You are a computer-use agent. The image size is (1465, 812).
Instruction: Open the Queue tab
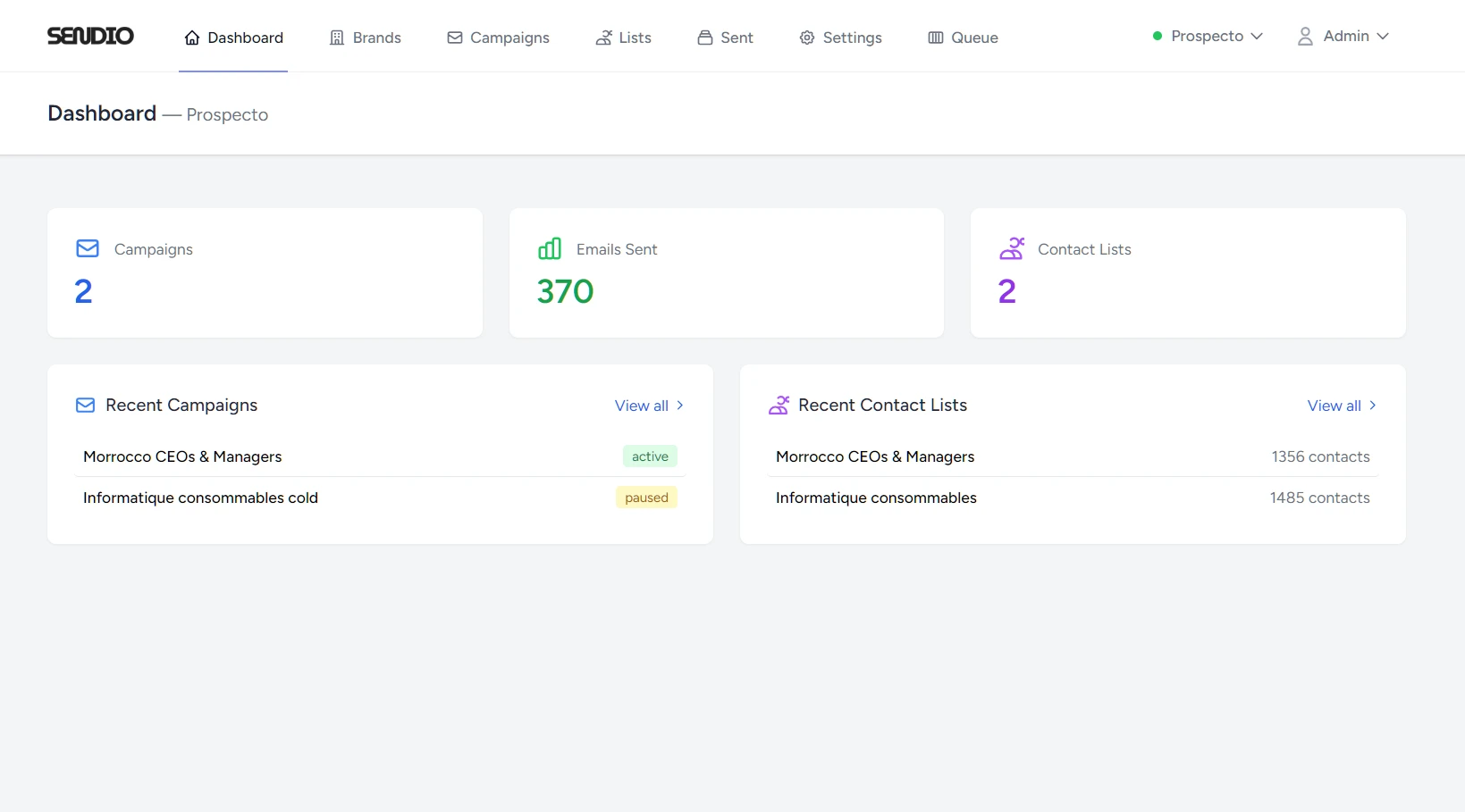pos(964,38)
